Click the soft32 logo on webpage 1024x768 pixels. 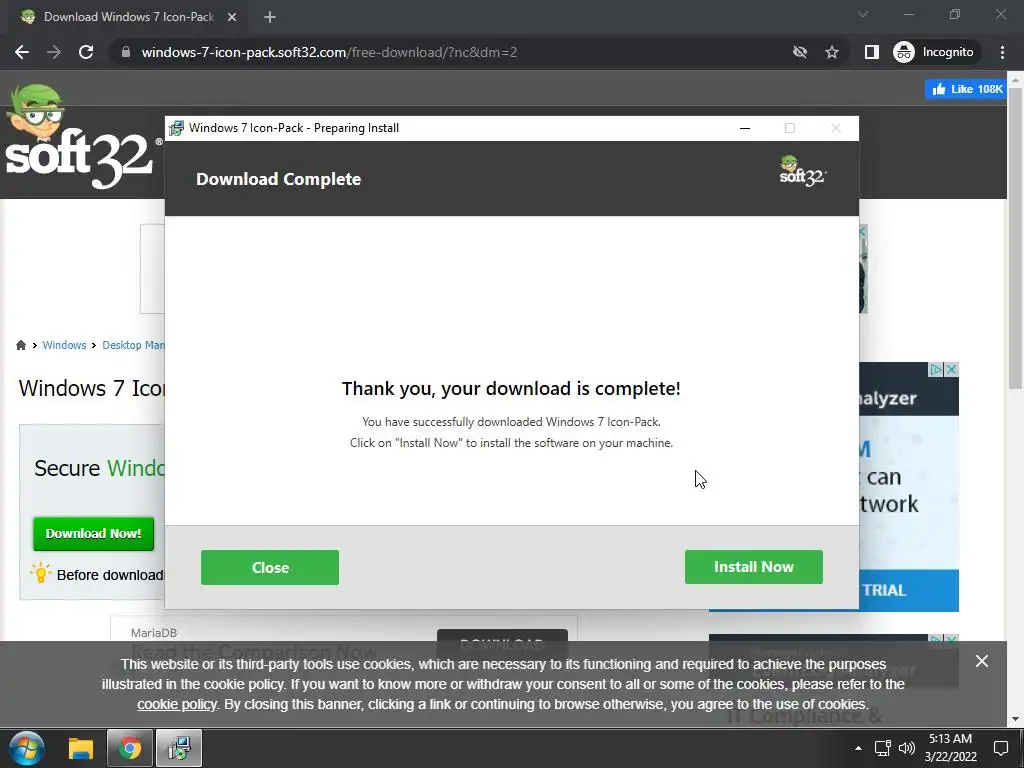[x=82, y=137]
